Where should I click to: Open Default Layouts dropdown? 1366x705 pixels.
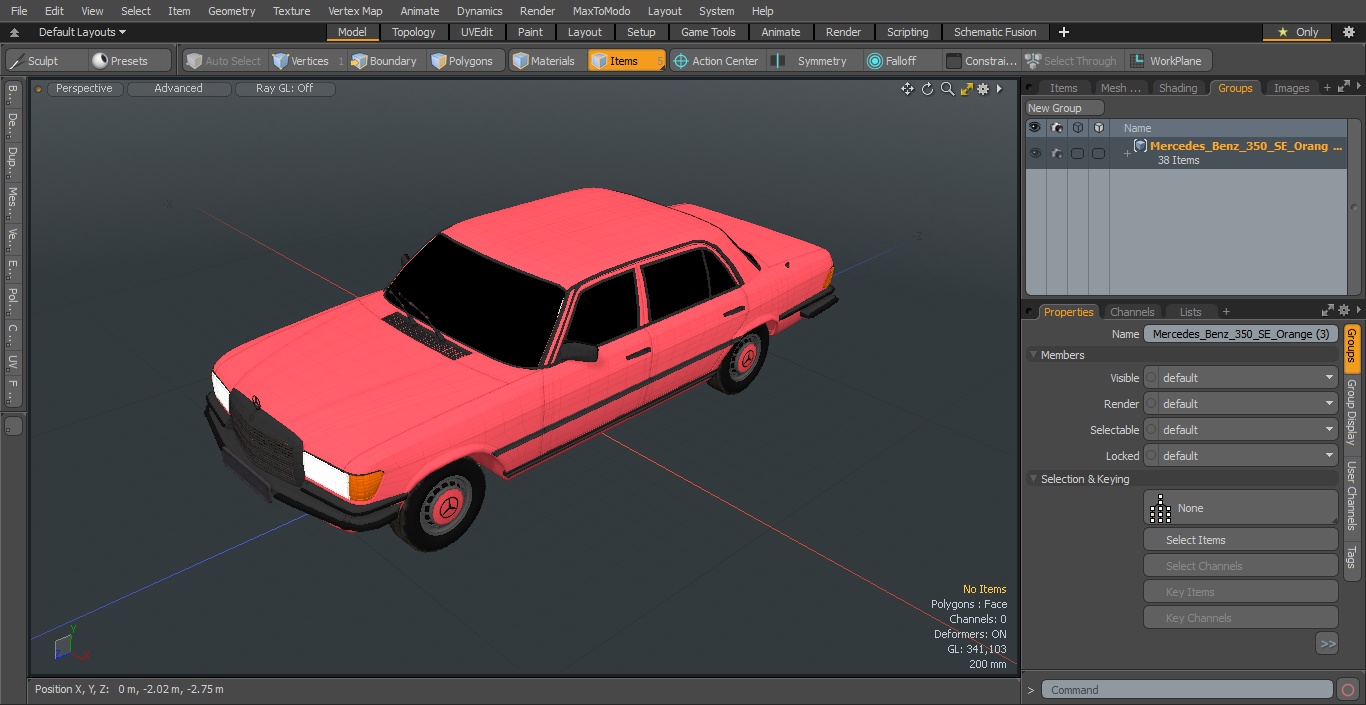click(x=82, y=32)
